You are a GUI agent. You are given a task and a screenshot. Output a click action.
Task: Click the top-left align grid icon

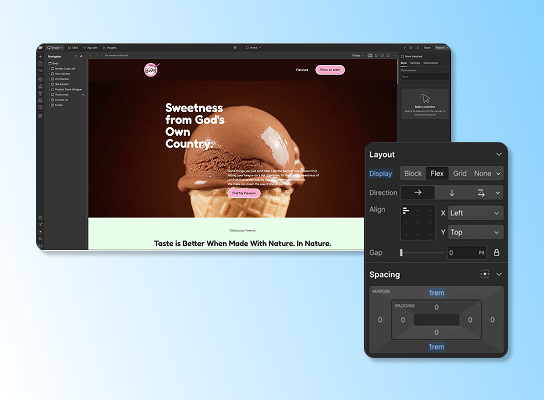(406, 211)
